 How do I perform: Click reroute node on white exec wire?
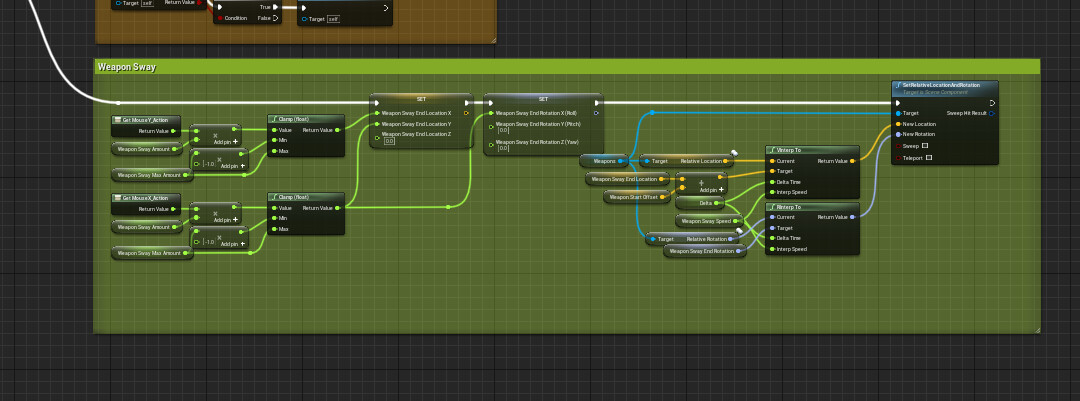pyautogui.click(x=118, y=103)
